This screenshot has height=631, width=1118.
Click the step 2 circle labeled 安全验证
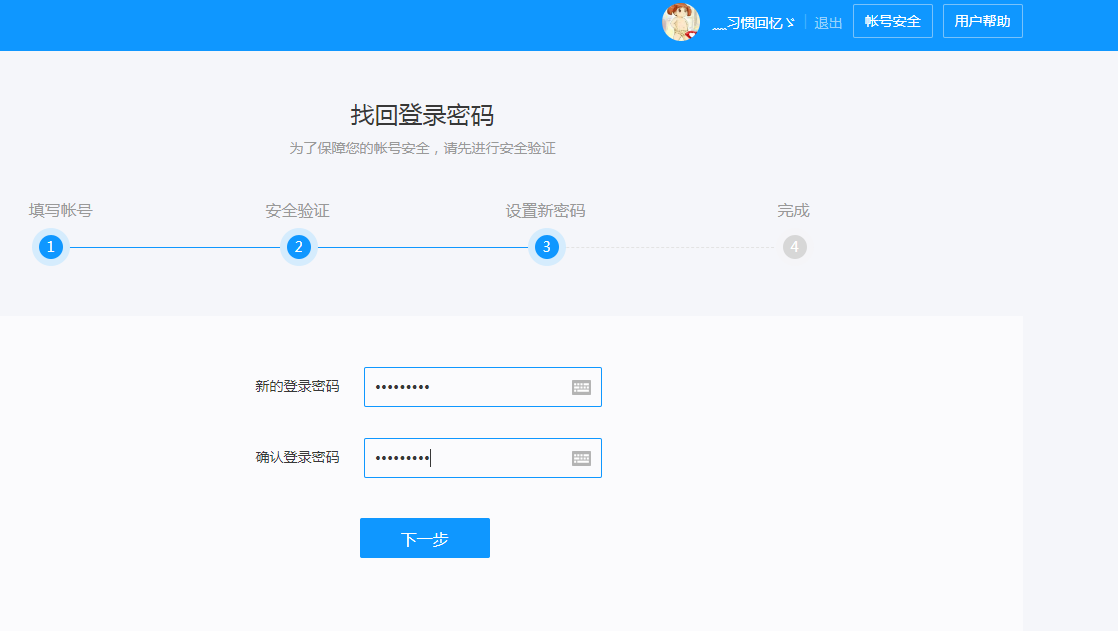pos(299,247)
